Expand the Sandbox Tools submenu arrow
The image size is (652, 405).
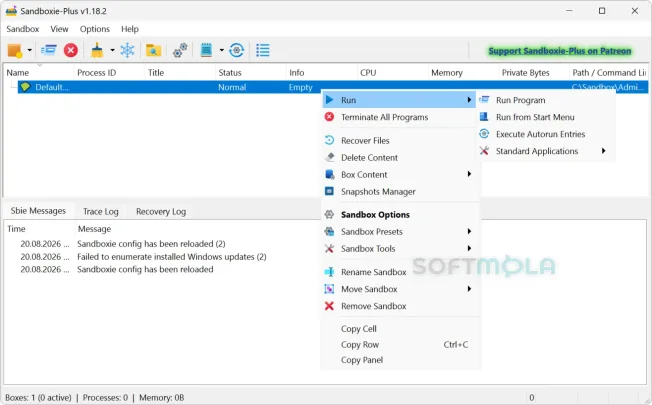coord(469,248)
